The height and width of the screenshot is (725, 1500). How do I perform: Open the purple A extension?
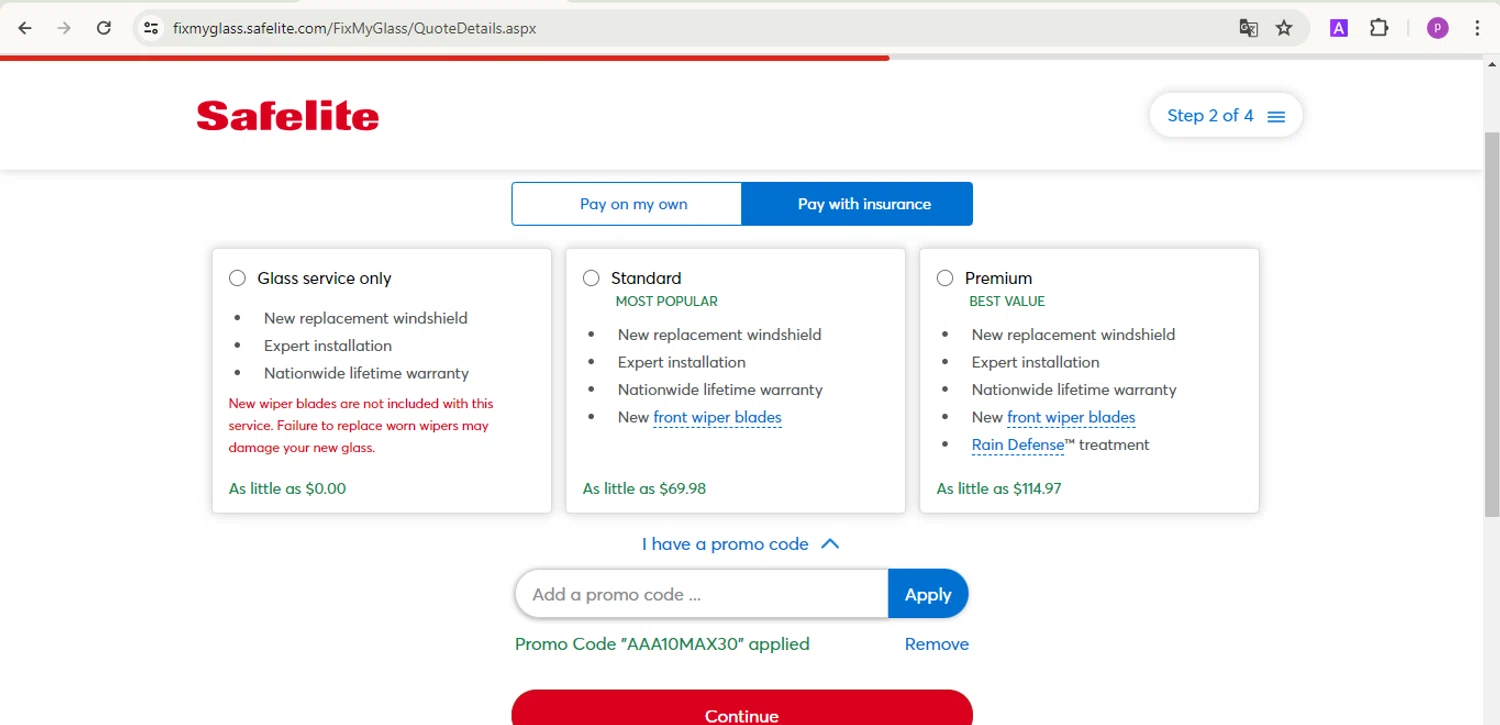(1338, 28)
